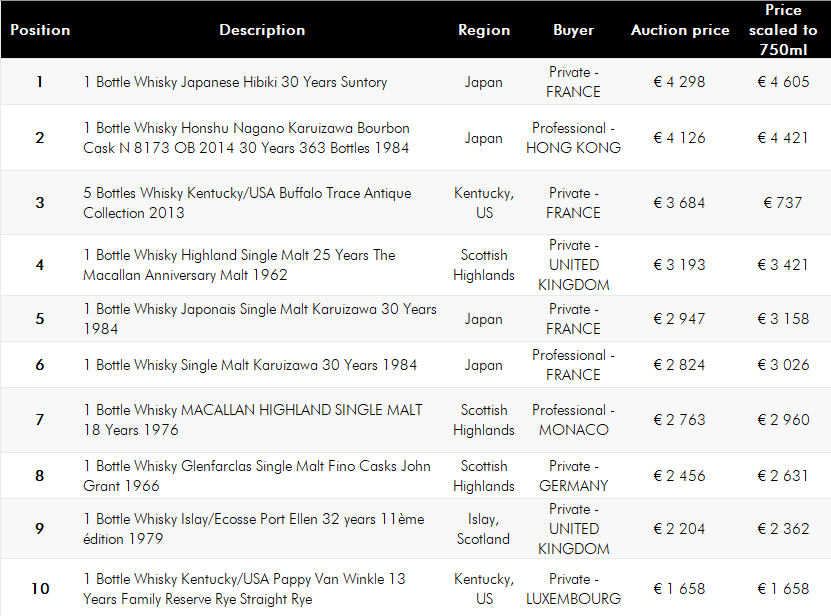The image size is (831, 616).
Task: Select the Pappy Van Winkle 13 Years description
Action: pos(244,588)
